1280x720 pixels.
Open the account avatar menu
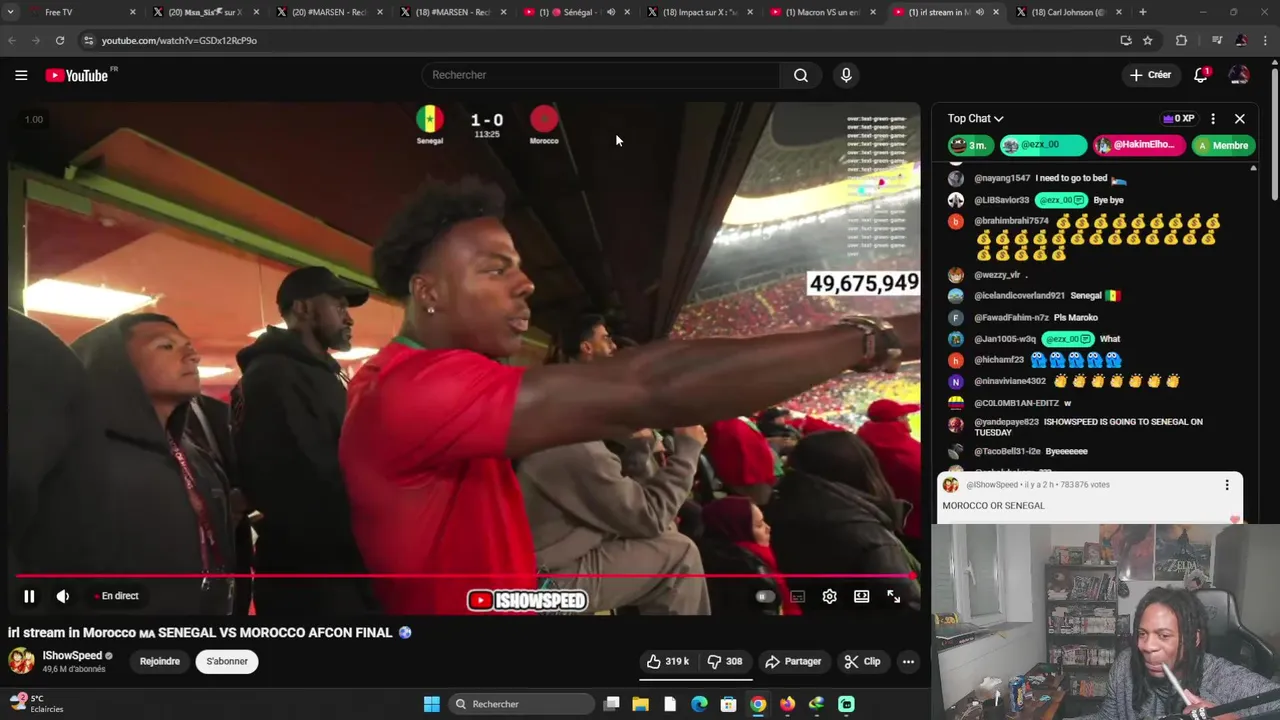point(1238,75)
